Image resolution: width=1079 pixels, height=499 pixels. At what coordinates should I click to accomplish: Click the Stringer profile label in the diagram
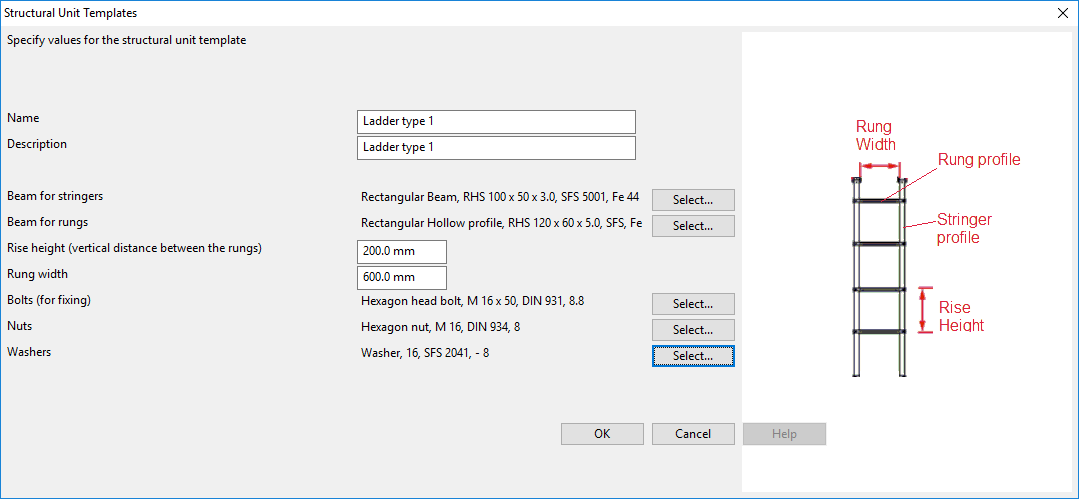click(x=964, y=228)
